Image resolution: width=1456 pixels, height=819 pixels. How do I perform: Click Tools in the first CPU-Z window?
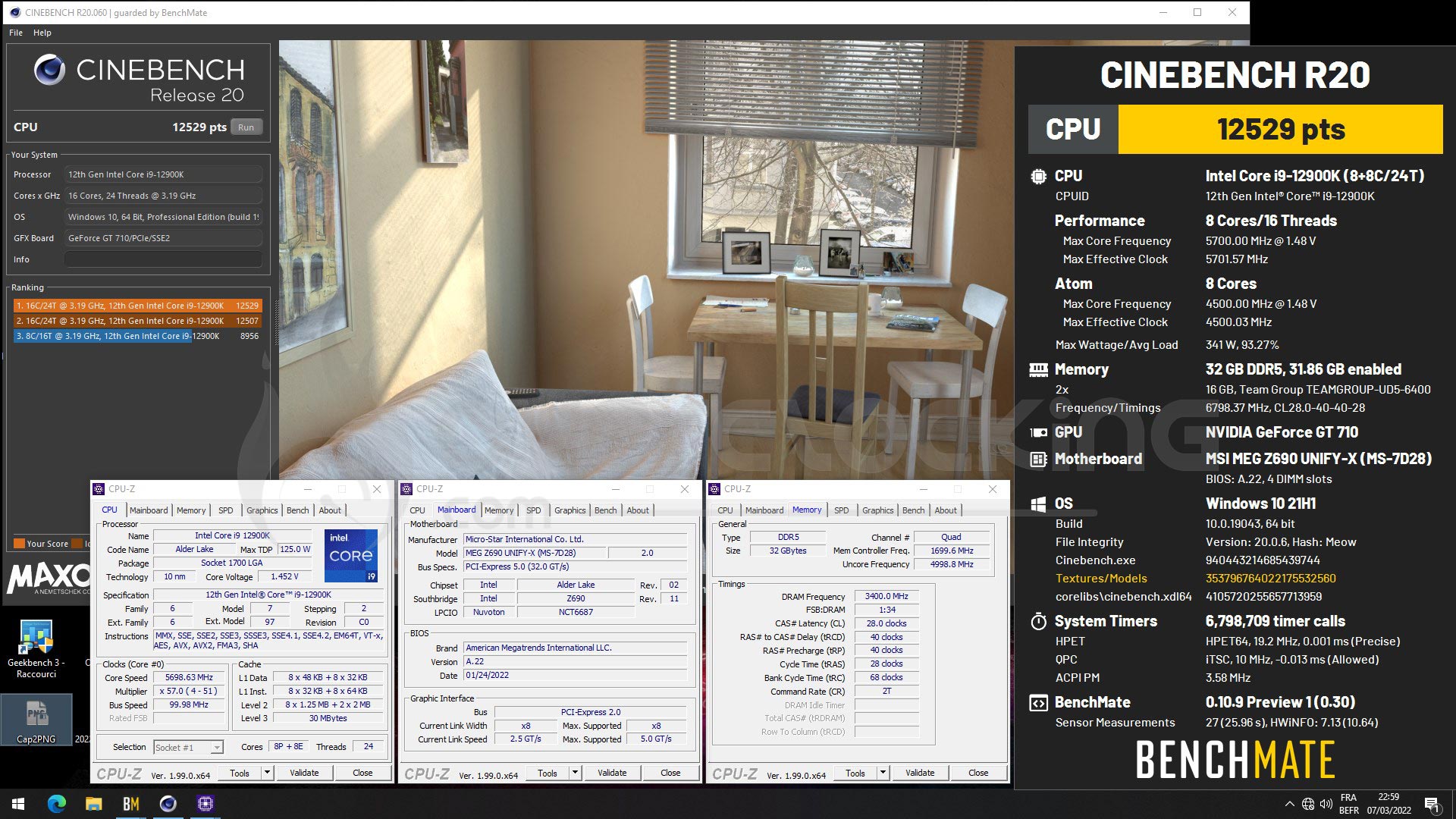pos(240,773)
